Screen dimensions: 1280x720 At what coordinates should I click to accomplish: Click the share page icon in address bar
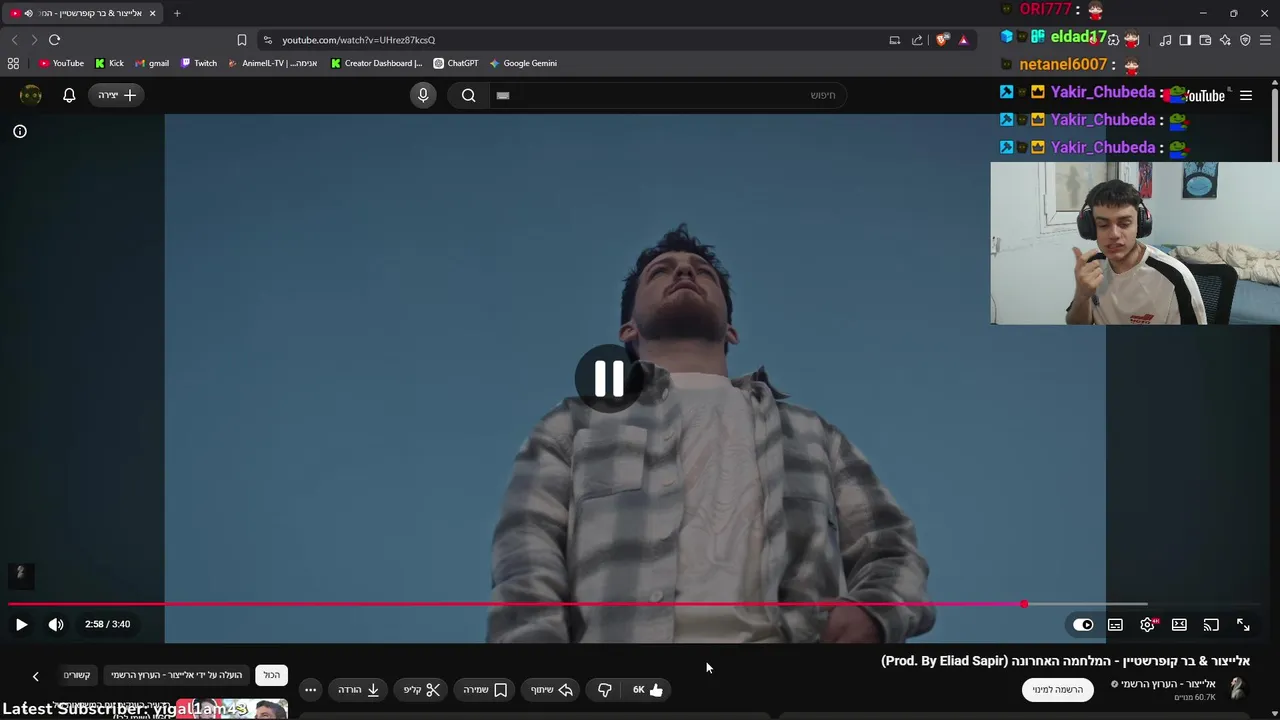tap(917, 40)
